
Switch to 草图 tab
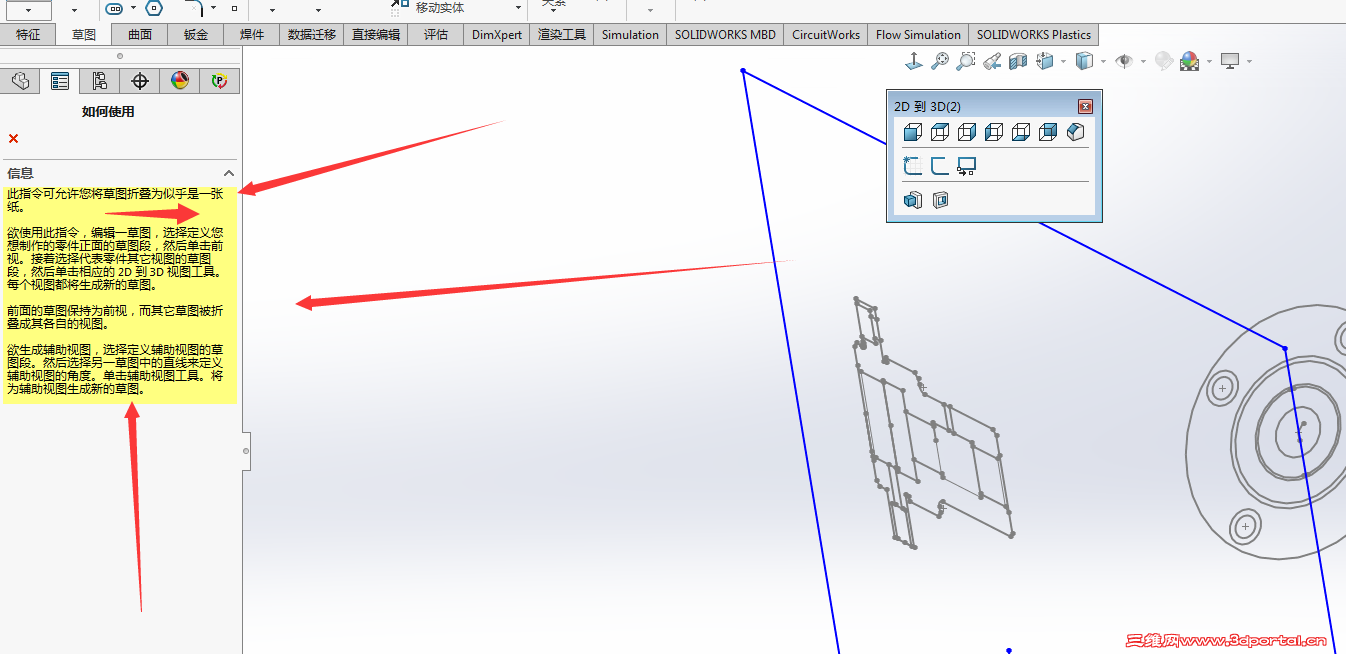click(84, 34)
